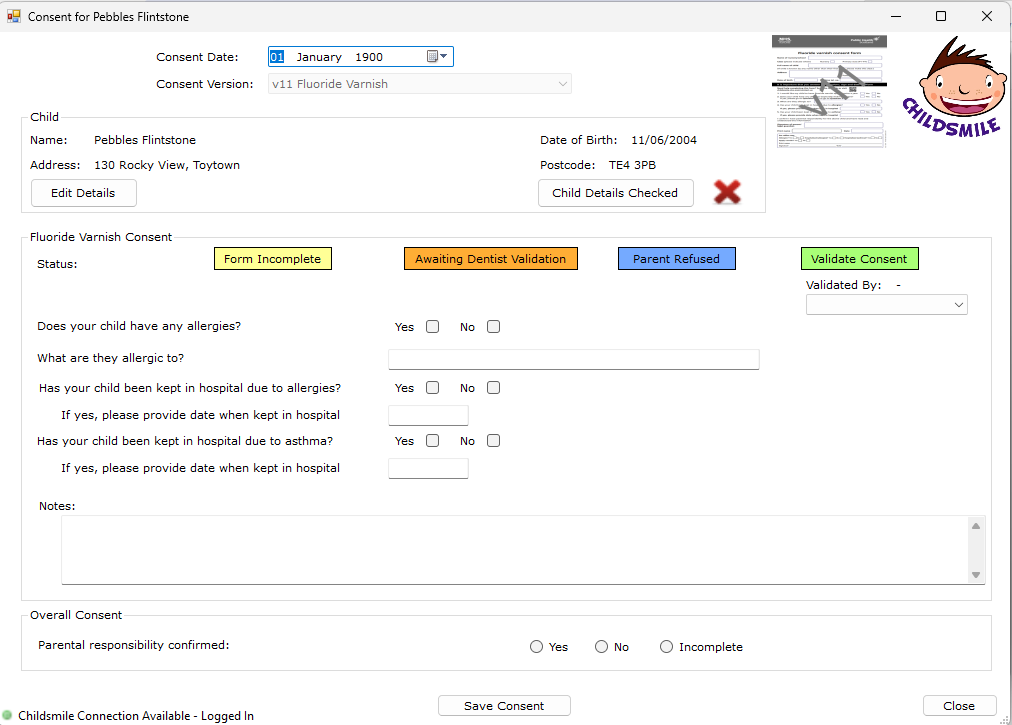Click the Childsmile cartoon face logo
Viewport: 1012px width, 725px height.
[x=952, y=88]
